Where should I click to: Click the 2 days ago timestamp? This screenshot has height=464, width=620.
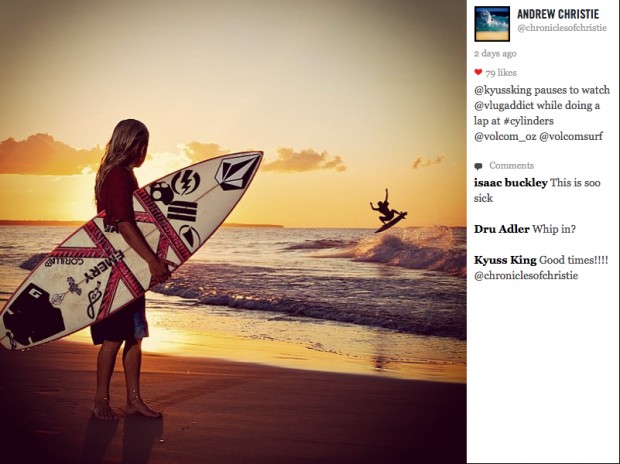[495, 53]
